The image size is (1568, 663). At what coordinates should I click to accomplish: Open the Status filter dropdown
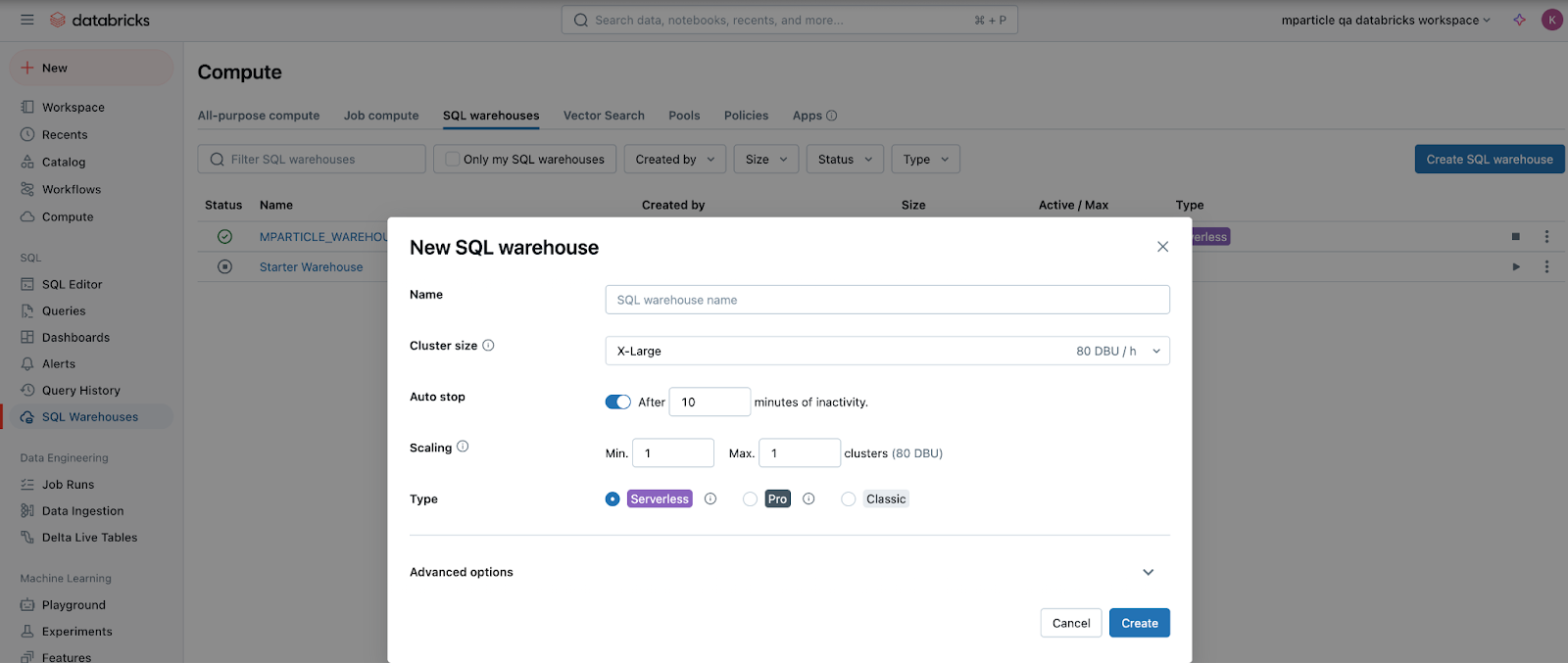coord(845,159)
